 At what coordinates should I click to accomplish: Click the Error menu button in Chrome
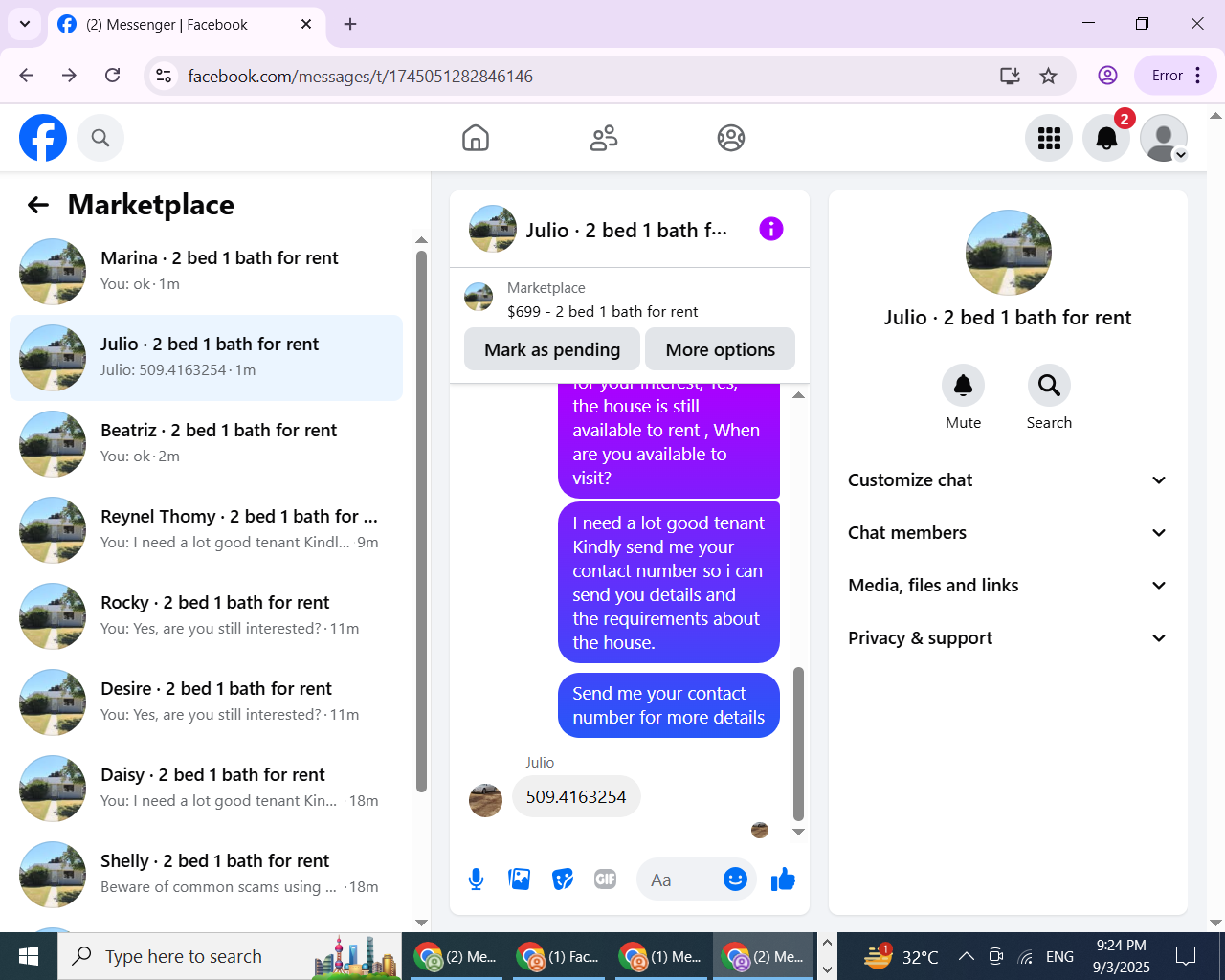click(1176, 76)
